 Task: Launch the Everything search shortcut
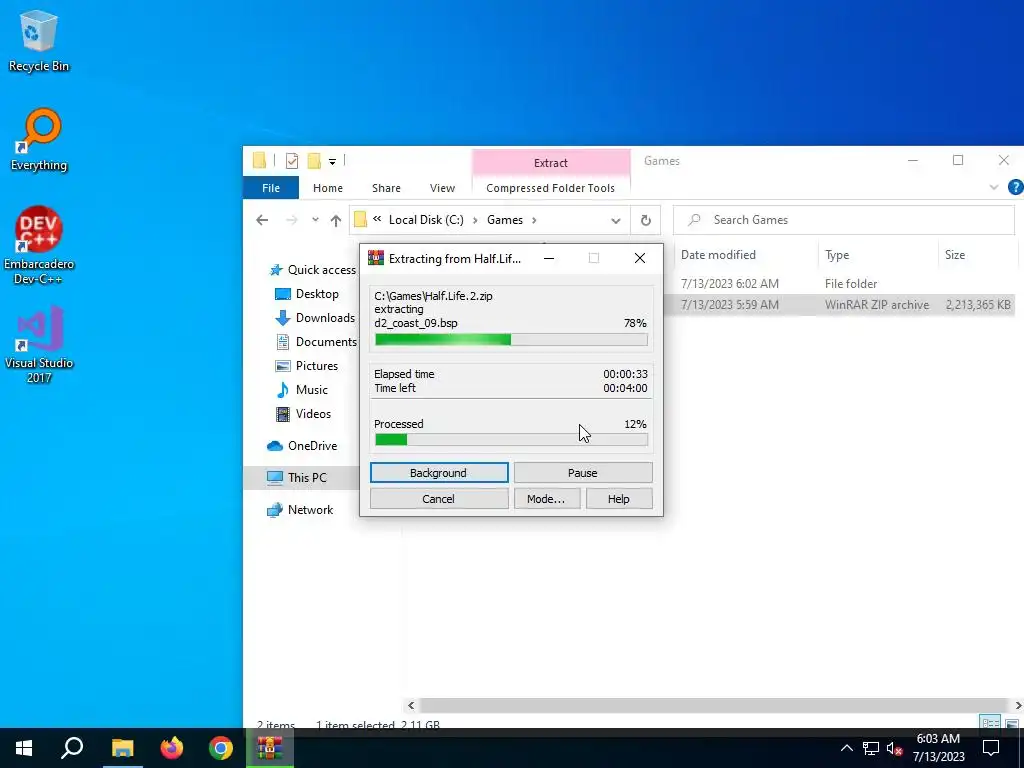(x=39, y=140)
